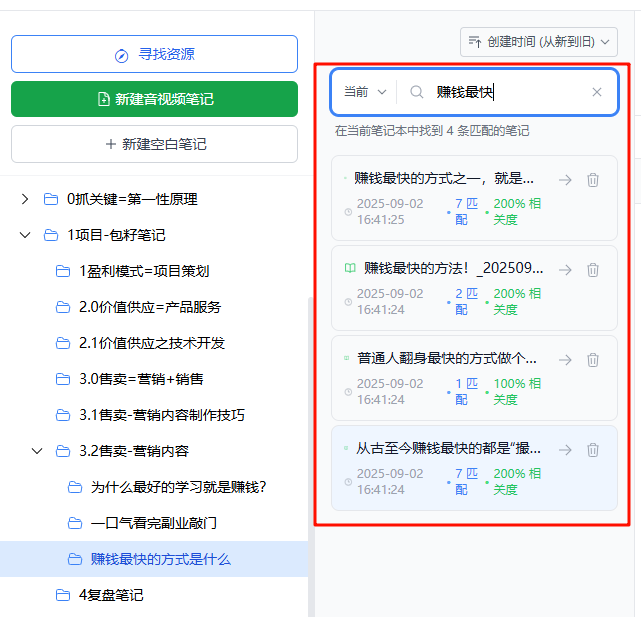Viewport: 641px width, 617px height.
Task: Click the search input field with '赚钱最快'
Action: tap(510, 92)
